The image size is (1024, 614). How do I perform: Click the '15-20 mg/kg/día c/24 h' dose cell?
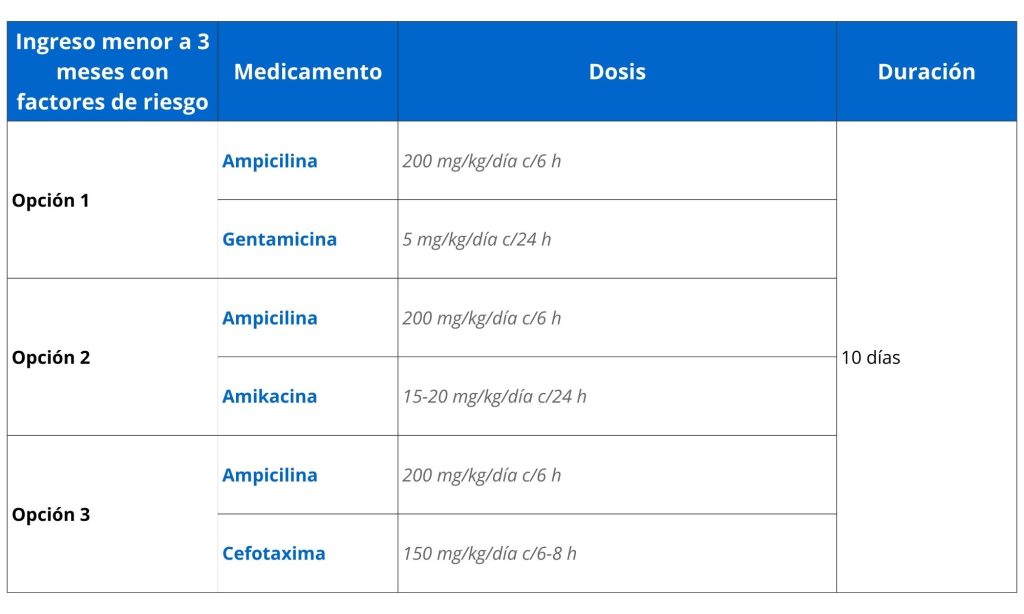pyautogui.click(x=494, y=396)
